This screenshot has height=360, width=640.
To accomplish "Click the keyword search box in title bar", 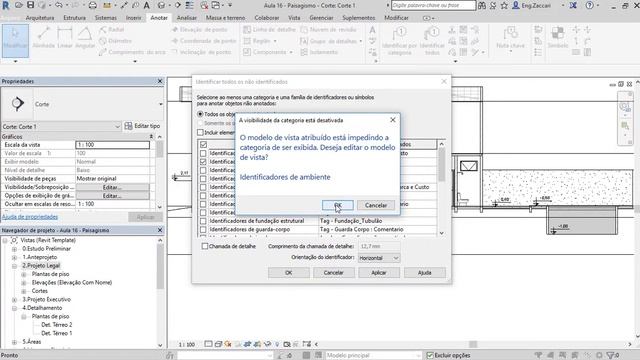I will pyautogui.click(x=433, y=5).
